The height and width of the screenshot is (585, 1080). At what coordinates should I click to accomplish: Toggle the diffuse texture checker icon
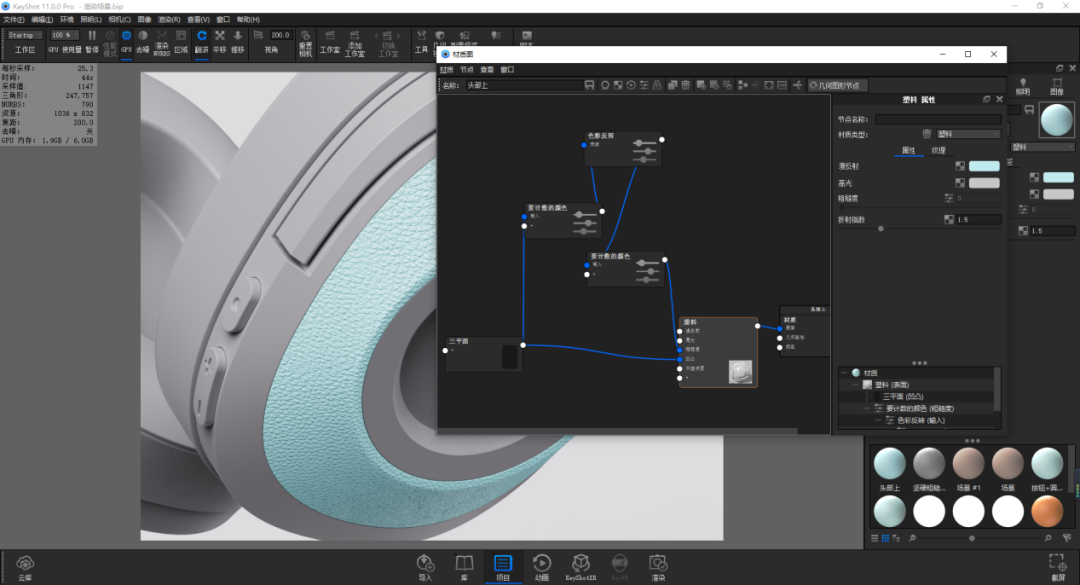point(959,166)
